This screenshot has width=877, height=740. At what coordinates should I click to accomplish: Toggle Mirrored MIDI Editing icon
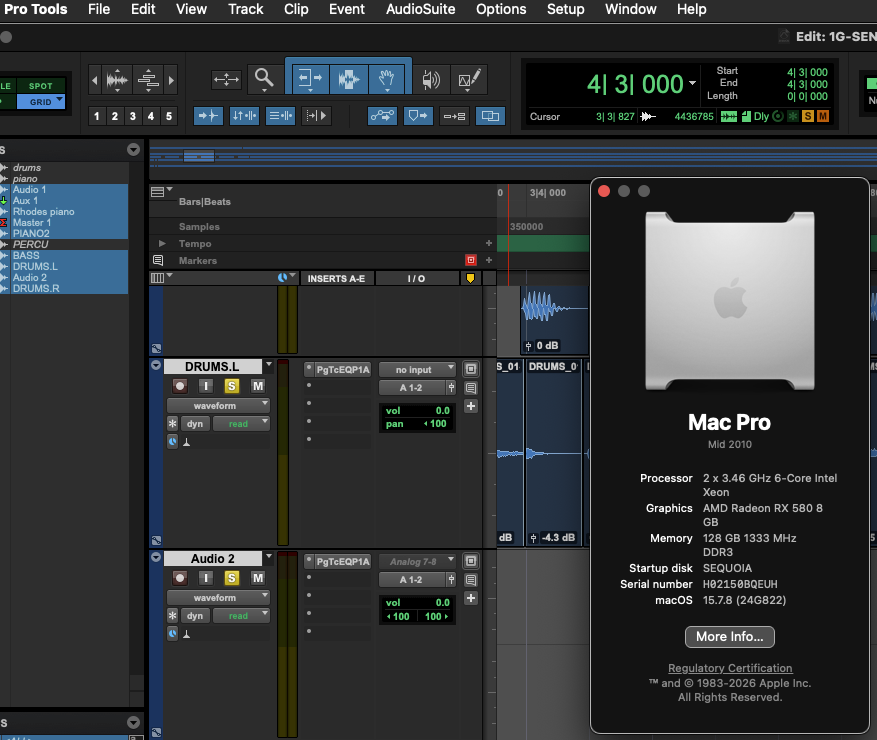click(455, 116)
